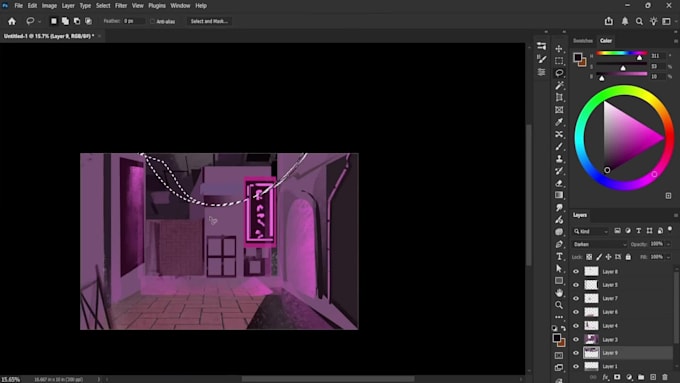Image resolution: width=680 pixels, height=383 pixels.
Task: Create a new group with folder icon
Action: [641, 377]
